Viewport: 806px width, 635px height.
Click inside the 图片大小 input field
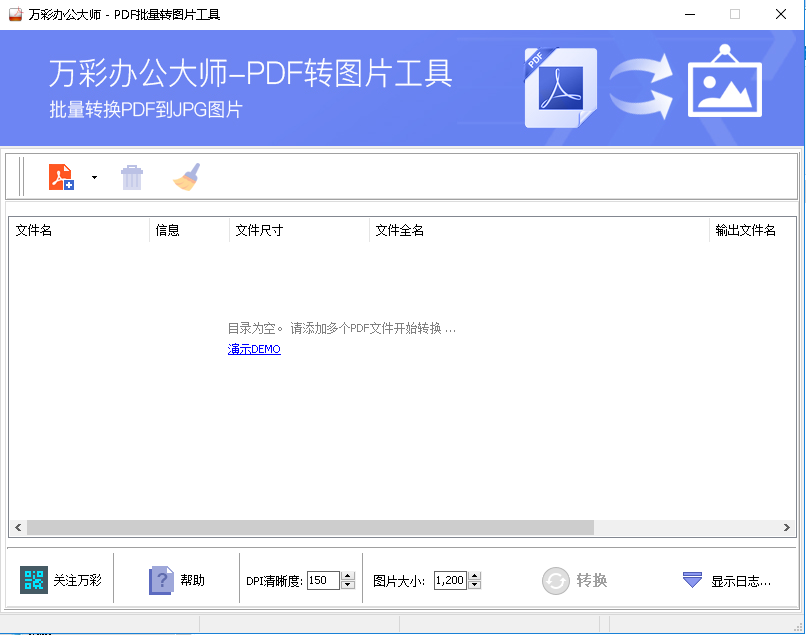coord(451,579)
